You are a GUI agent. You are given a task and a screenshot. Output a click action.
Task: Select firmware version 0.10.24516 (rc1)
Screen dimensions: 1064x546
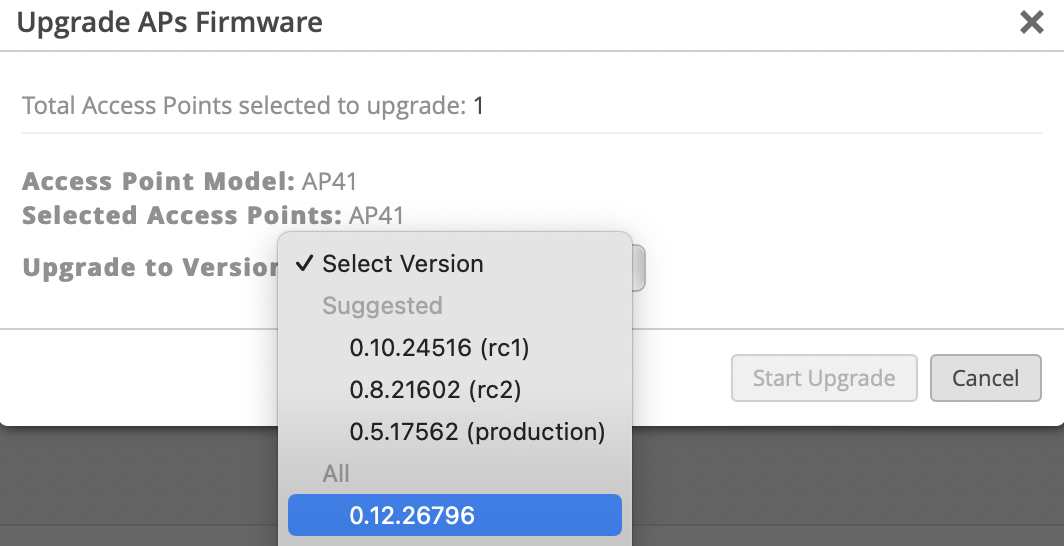pos(439,348)
